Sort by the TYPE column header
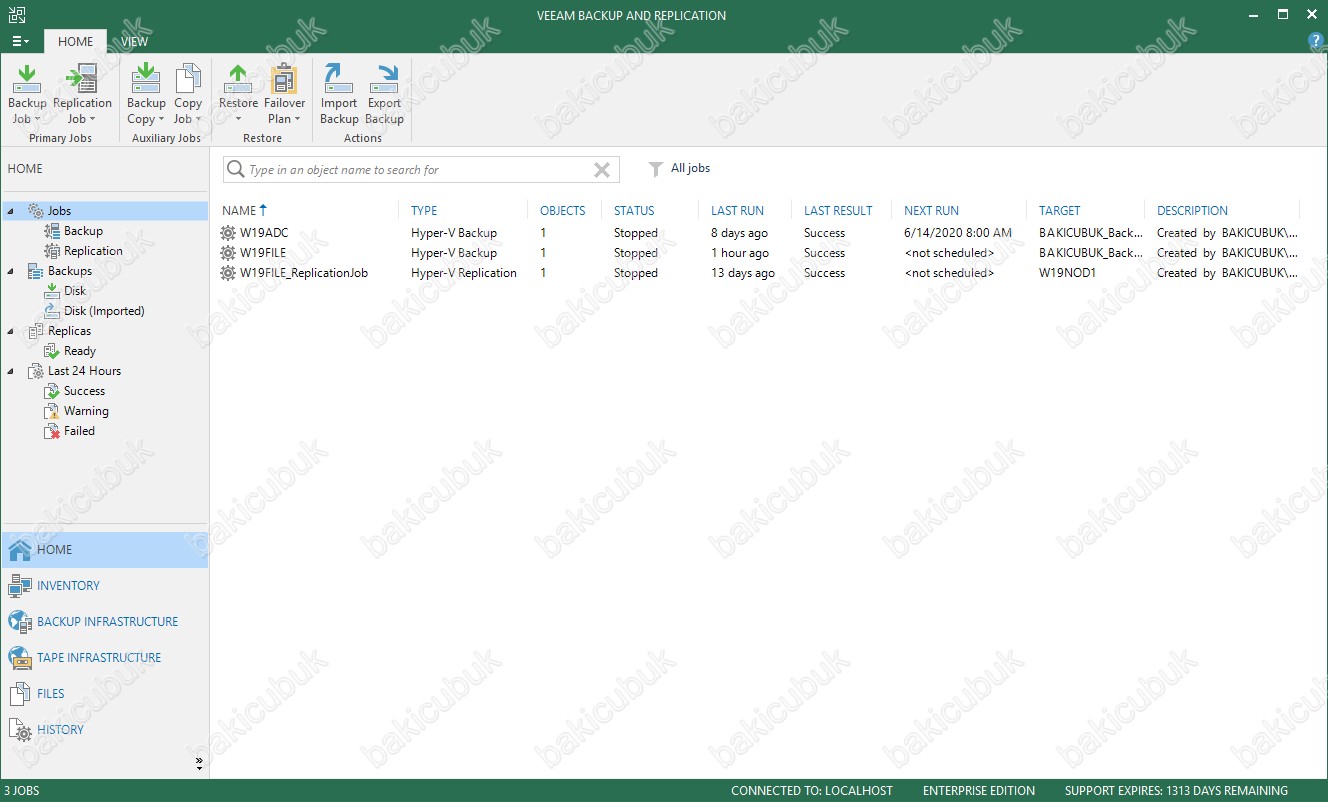 click(424, 211)
